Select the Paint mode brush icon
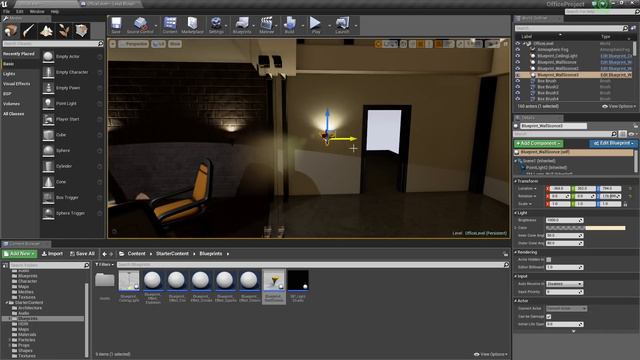 tap(29, 31)
